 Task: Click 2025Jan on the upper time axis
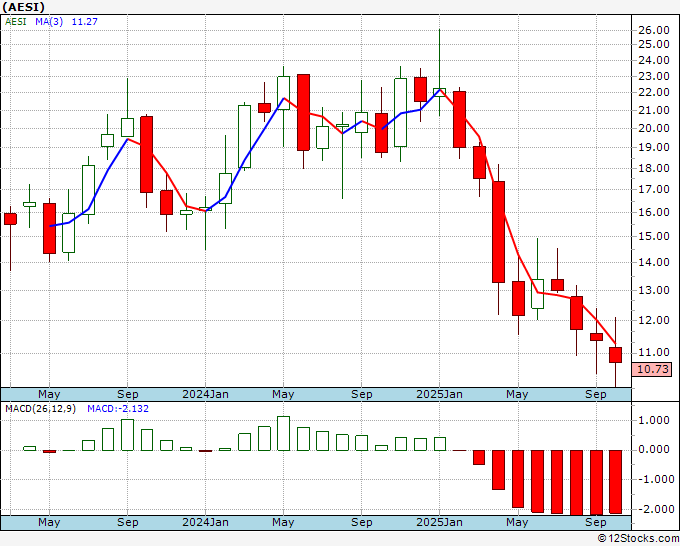point(439,394)
